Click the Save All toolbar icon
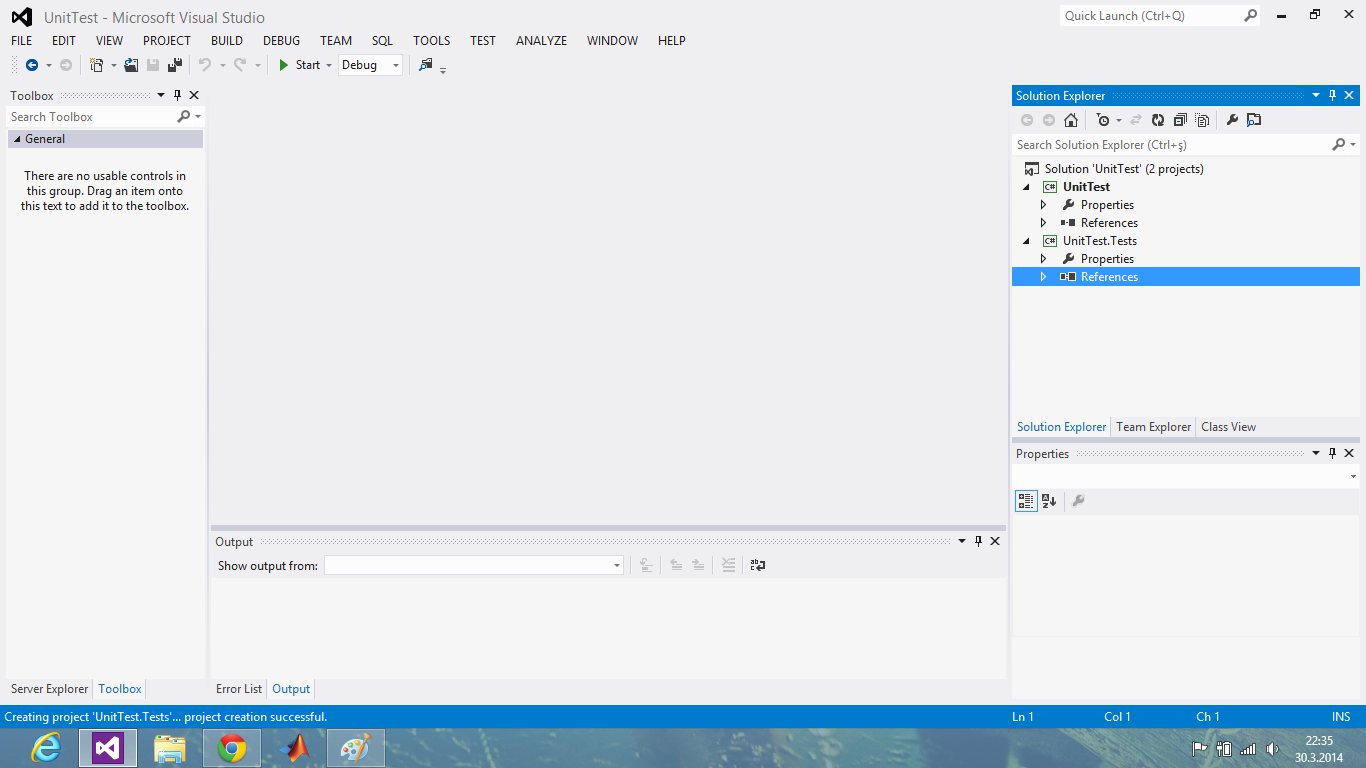Image resolution: width=1366 pixels, height=768 pixels. (175, 65)
